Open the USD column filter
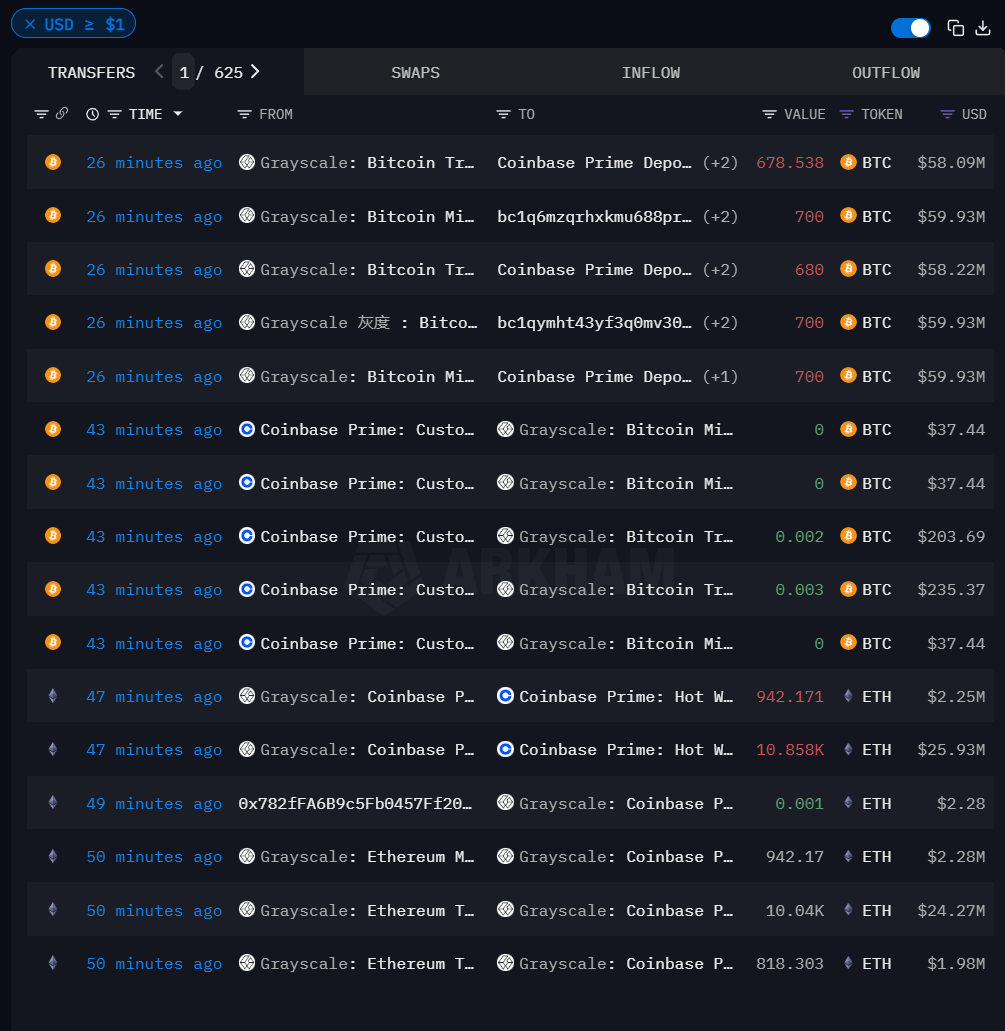This screenshot has width=1005, height=1031. pos(945,113)
